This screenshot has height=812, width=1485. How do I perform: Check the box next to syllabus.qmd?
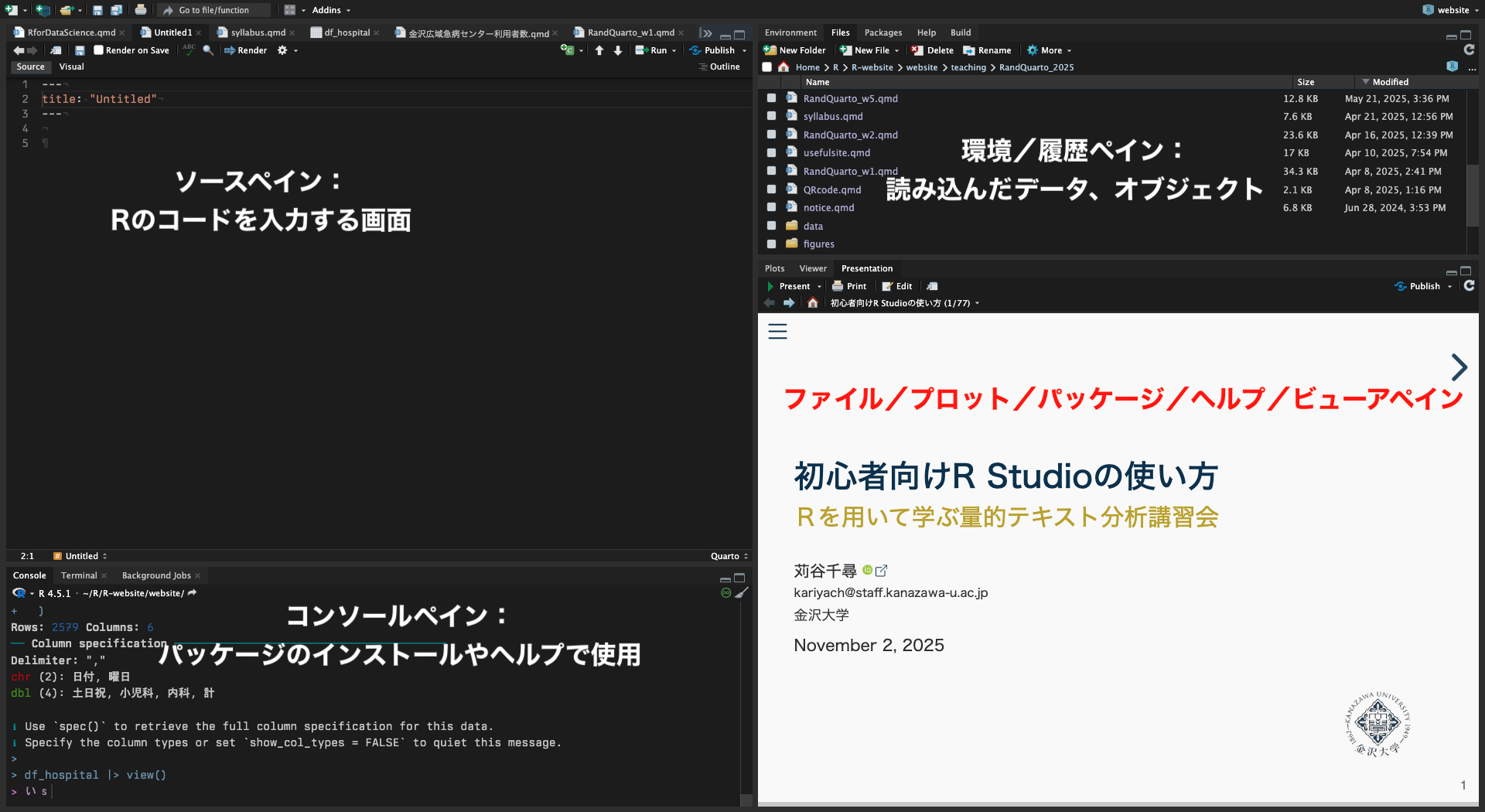771,116
